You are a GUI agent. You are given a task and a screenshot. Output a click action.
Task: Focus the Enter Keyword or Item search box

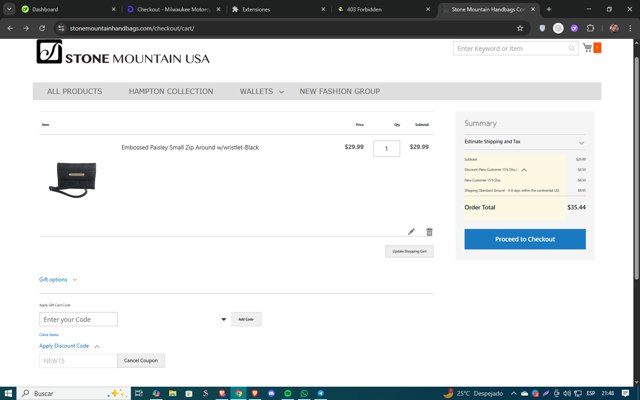point(516,49)
